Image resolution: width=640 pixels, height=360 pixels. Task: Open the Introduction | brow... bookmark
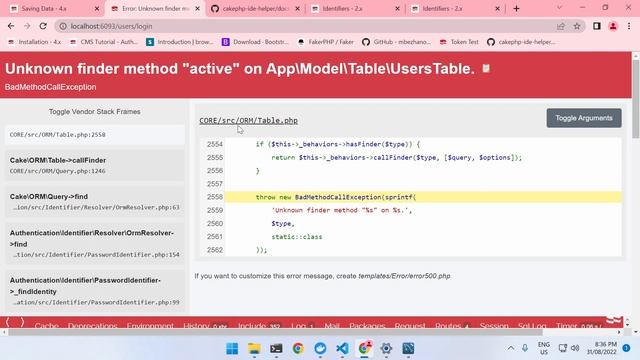click(180, 42)
